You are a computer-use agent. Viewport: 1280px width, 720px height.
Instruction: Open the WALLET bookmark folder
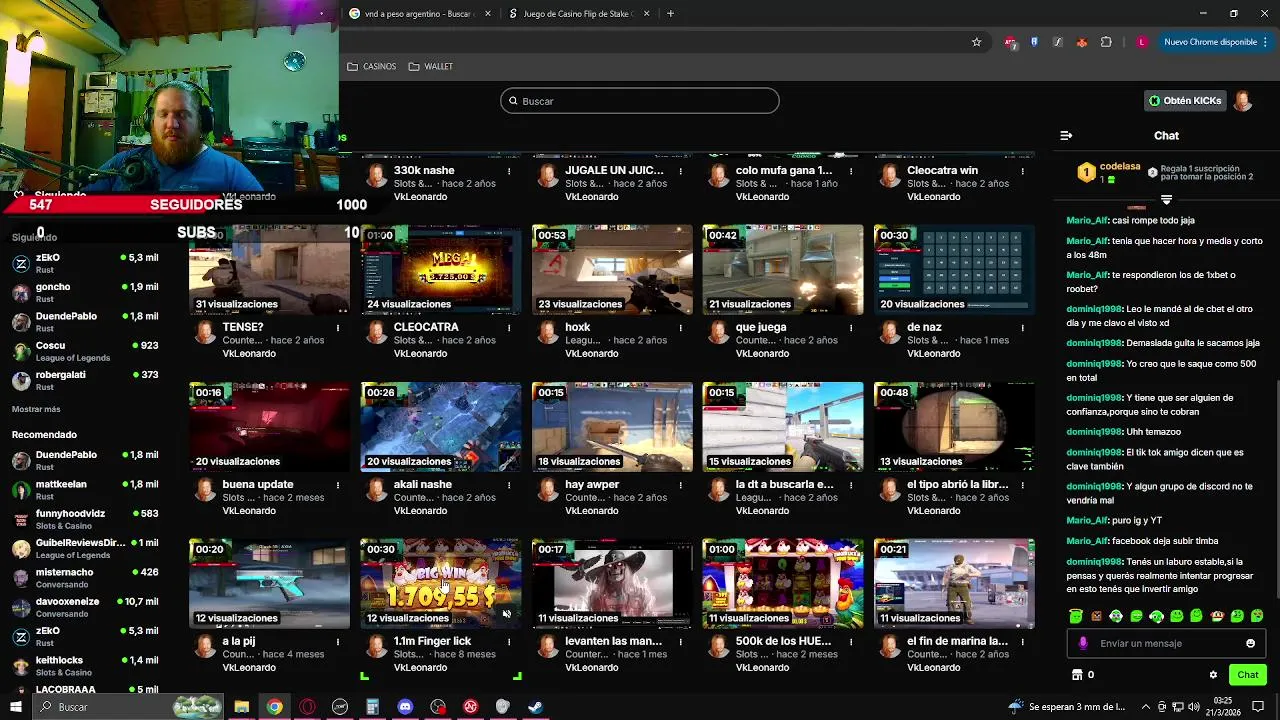tap(431, 66)
